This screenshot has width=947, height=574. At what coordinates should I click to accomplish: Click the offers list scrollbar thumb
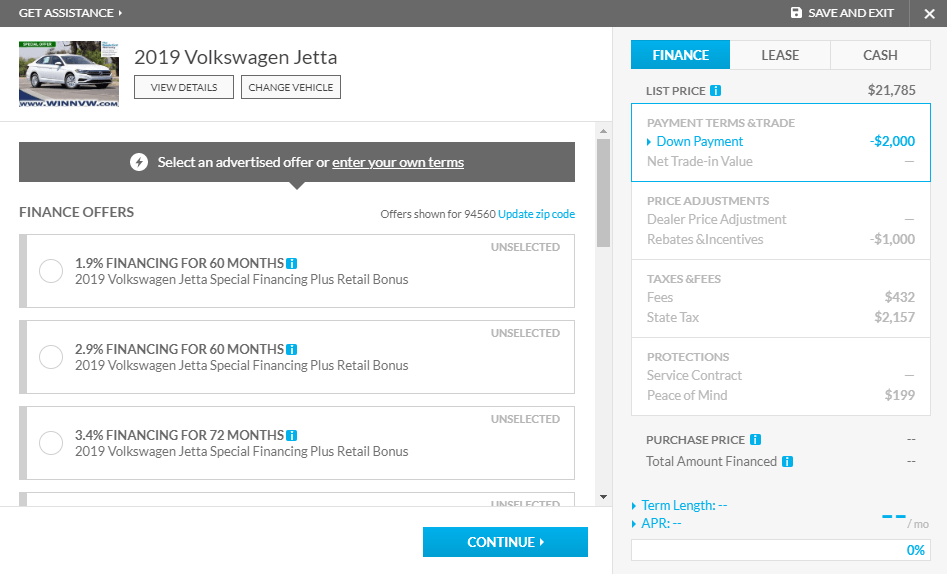tap(603, 193)
